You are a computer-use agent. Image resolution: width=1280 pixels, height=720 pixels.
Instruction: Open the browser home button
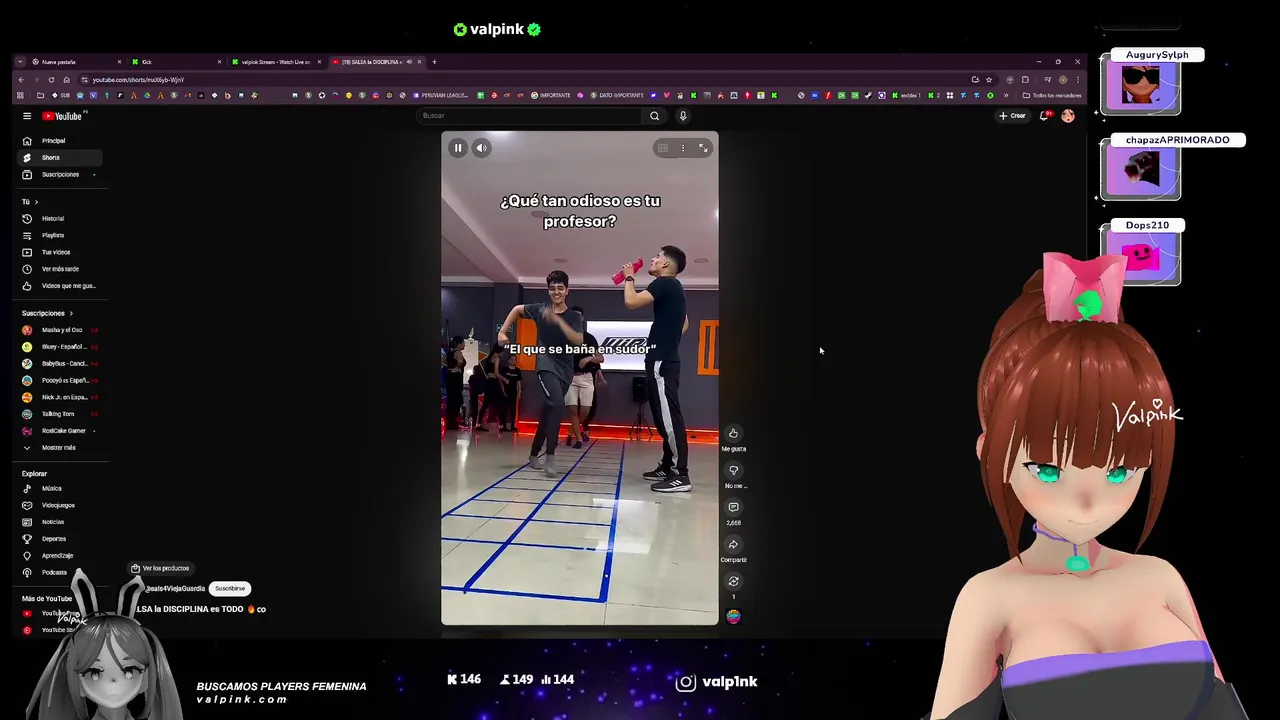tap(66, 80)
